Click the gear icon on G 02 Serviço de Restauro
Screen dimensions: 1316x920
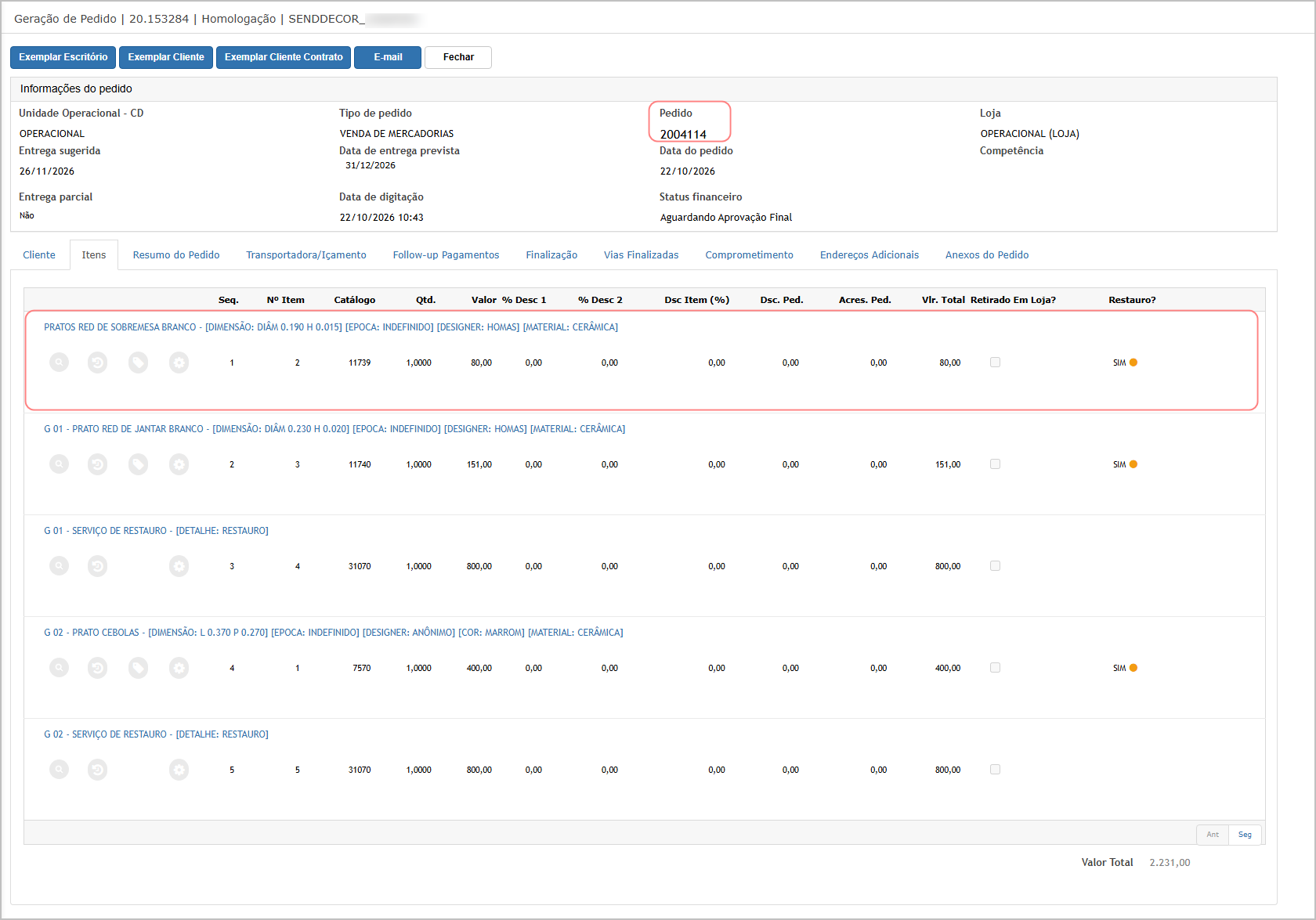[x=179, y=770]
